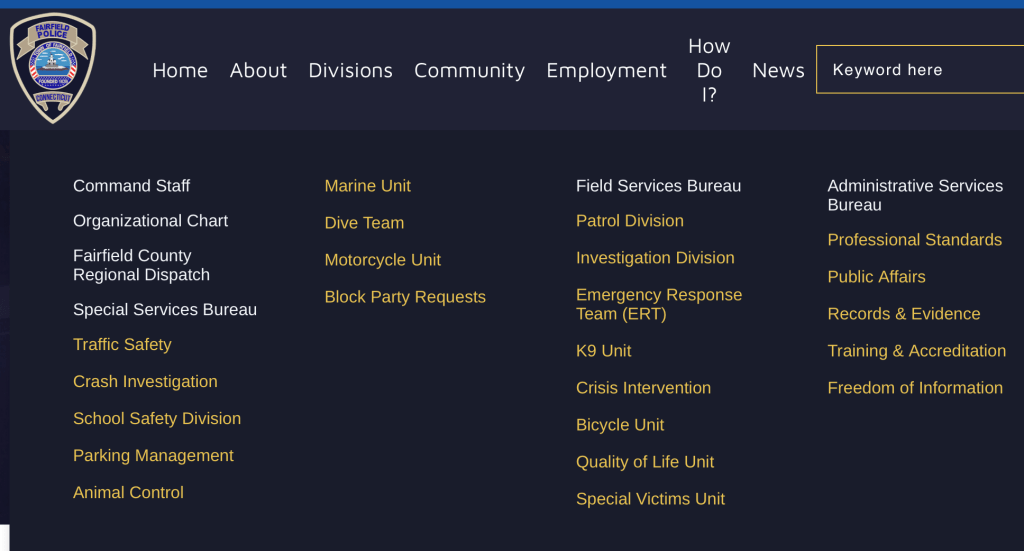Open the About navigation menu

258,70
